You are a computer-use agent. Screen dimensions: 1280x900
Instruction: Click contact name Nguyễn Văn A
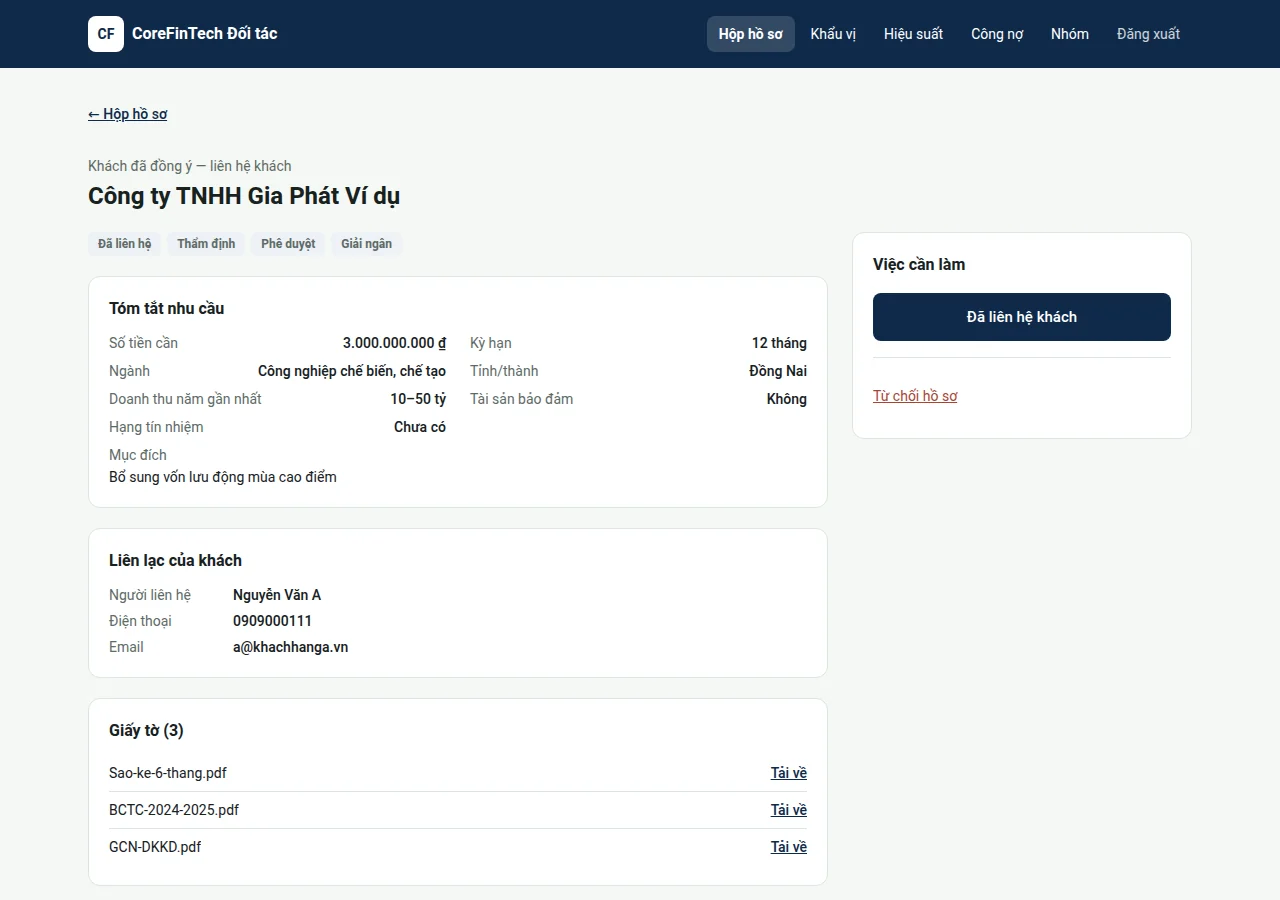pos(277,595)
